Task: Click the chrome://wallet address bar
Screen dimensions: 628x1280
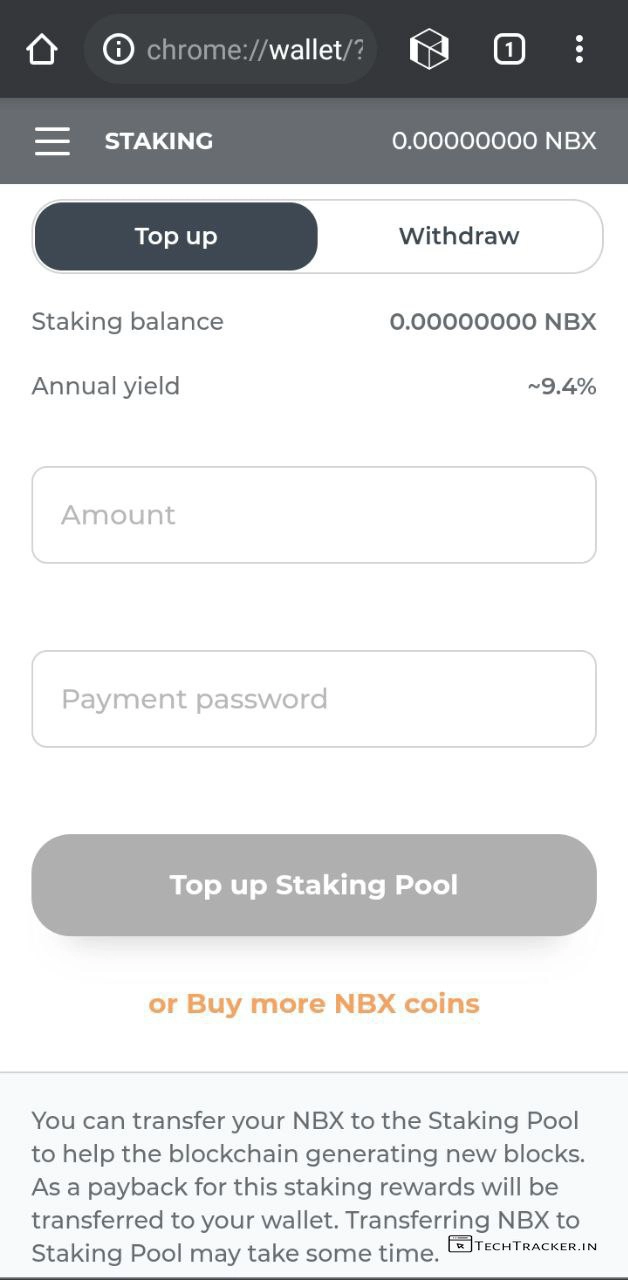Action: click(254, 49)
